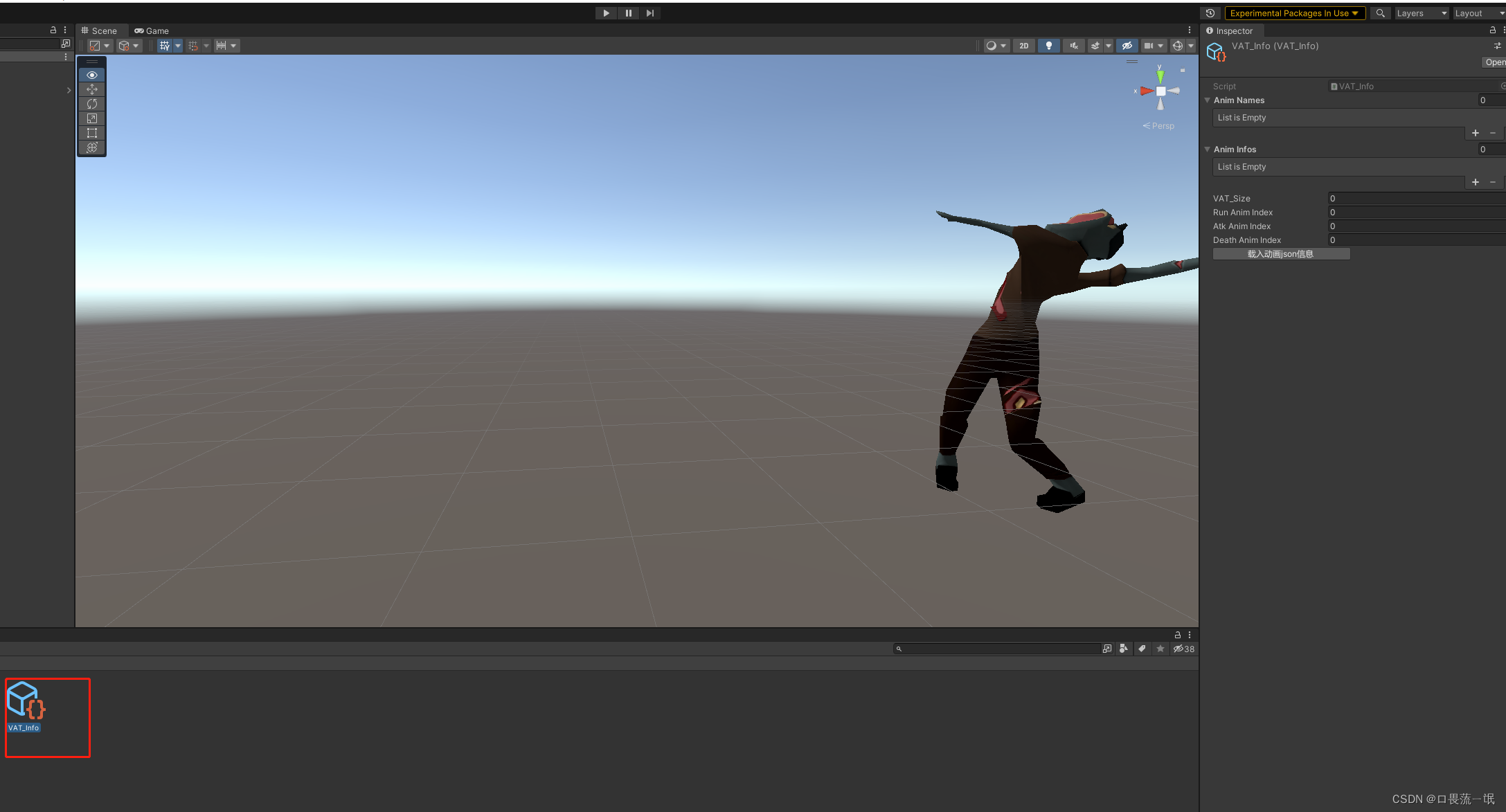Select the VAT_Info asset thumbnail
This screenshot has width=1506, height=812.
pos(25,700)
